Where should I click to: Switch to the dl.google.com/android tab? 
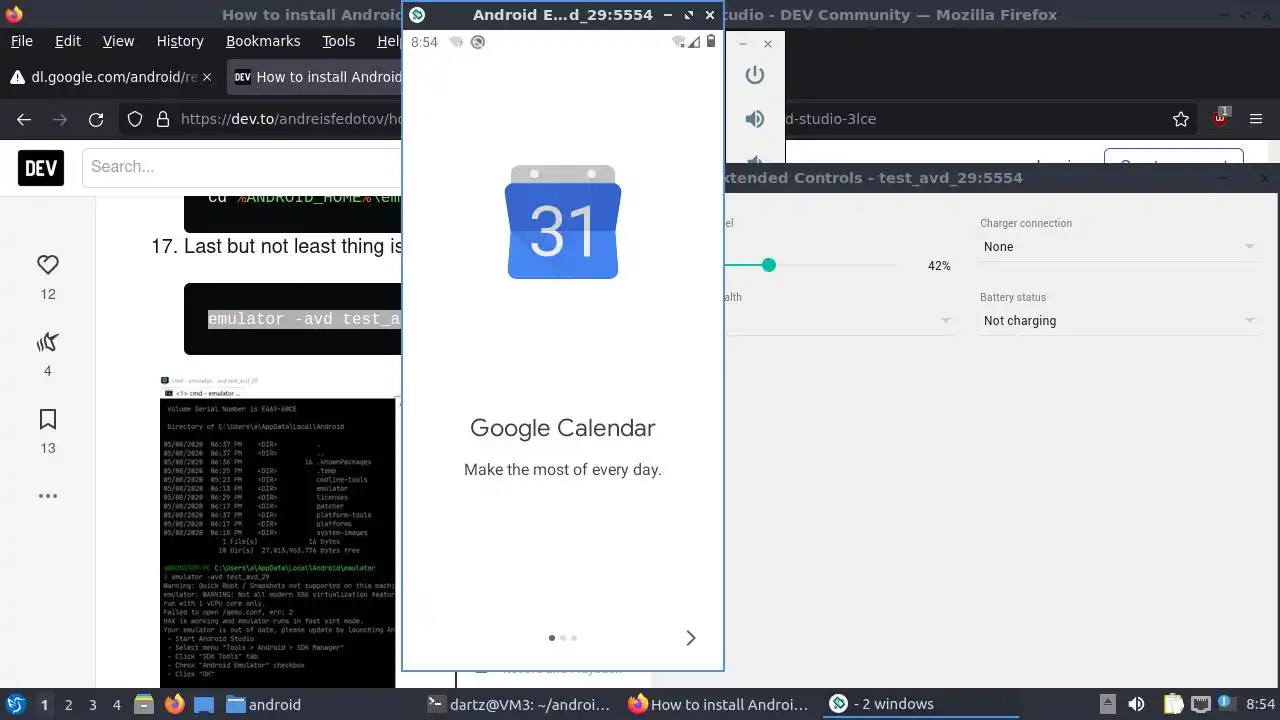point(110,77)
